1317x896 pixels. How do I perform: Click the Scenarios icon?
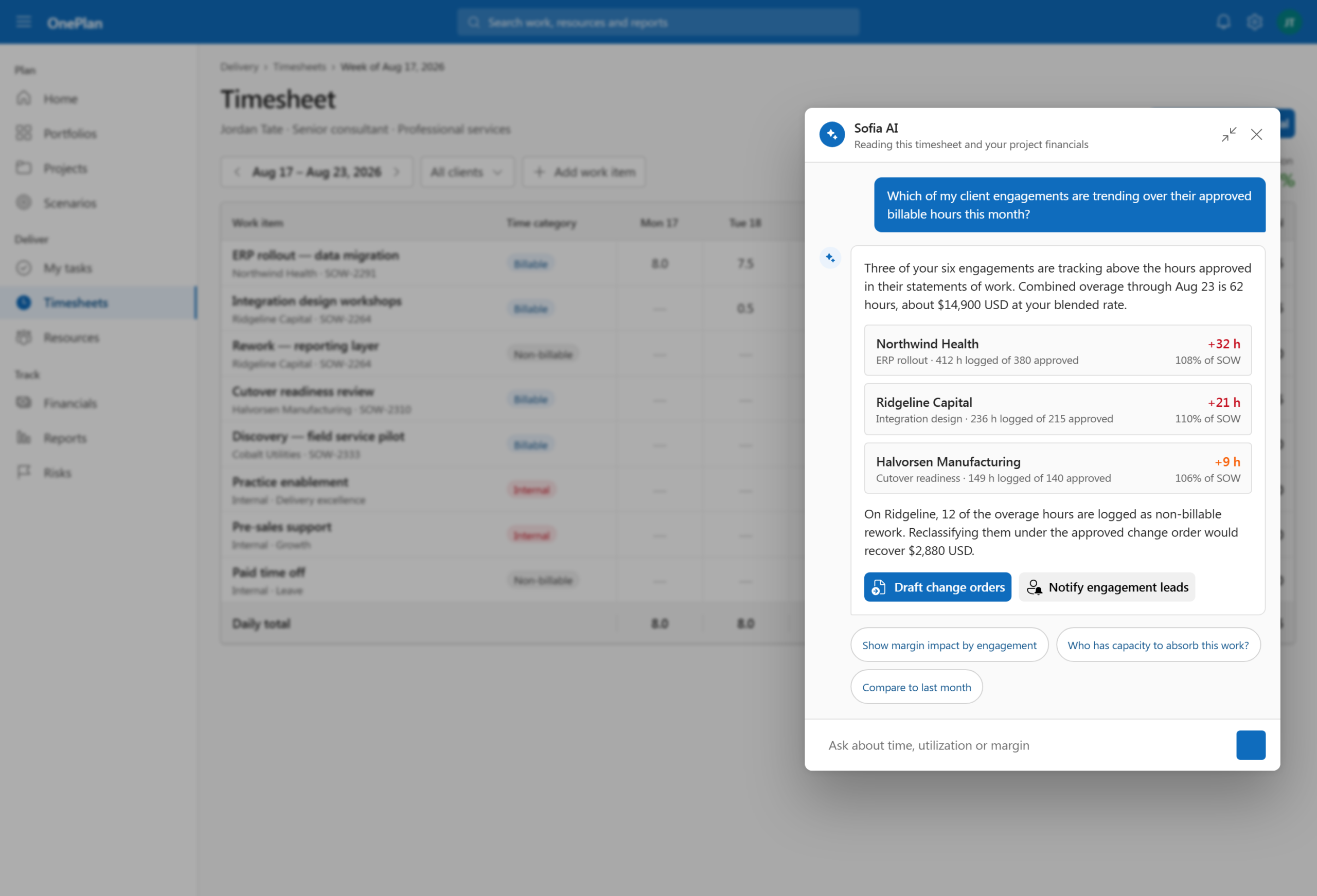[24, 202]
